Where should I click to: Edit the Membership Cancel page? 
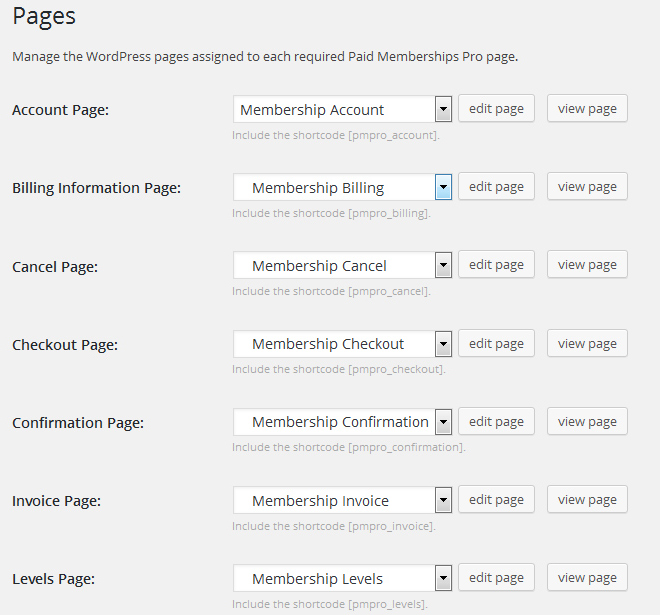click(496, 264)
